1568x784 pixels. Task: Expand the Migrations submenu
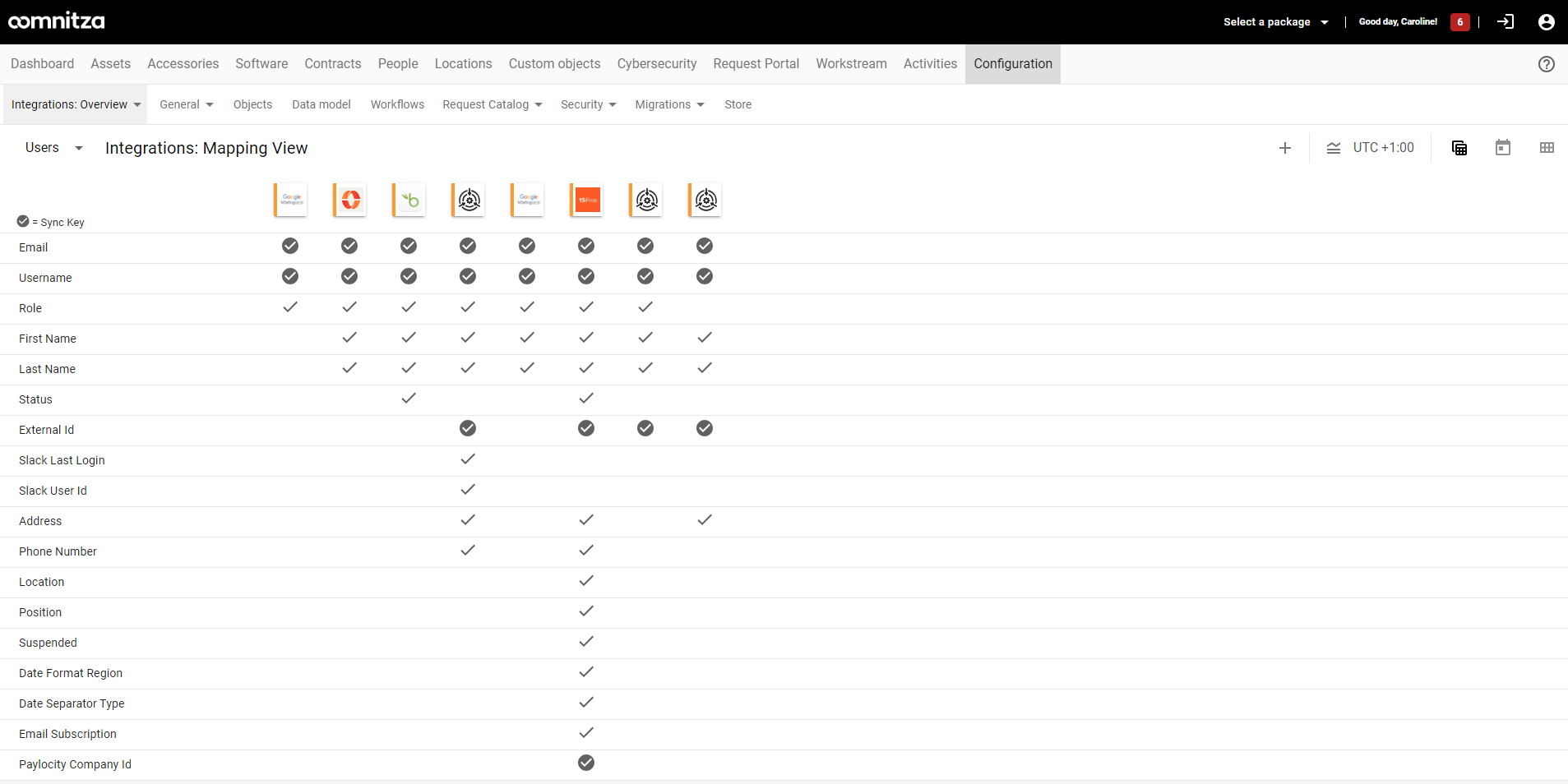[669, 104]
